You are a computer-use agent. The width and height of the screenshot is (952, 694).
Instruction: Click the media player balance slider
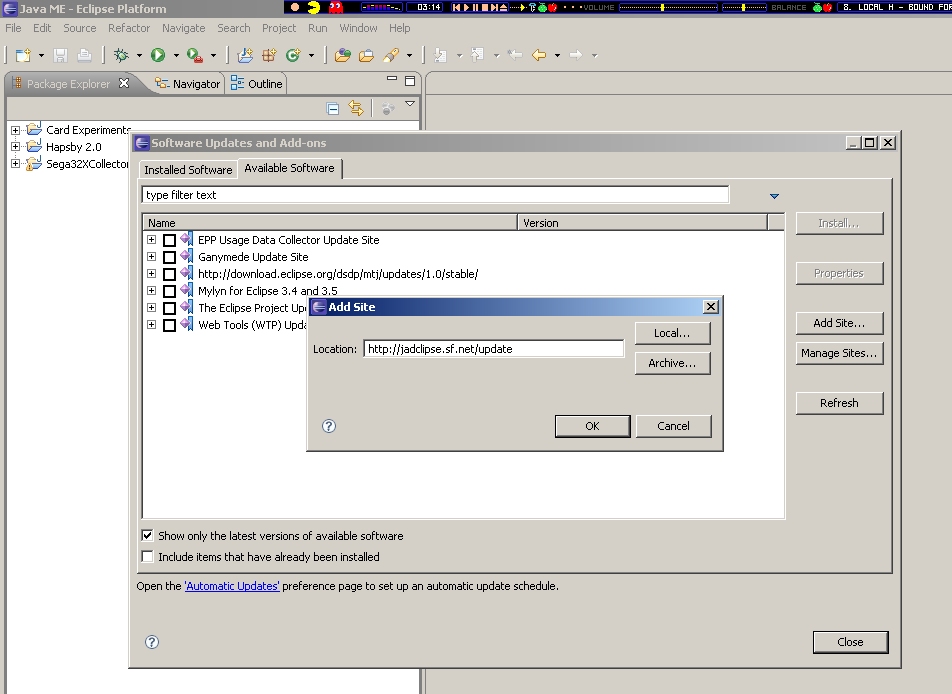[744, 7]
